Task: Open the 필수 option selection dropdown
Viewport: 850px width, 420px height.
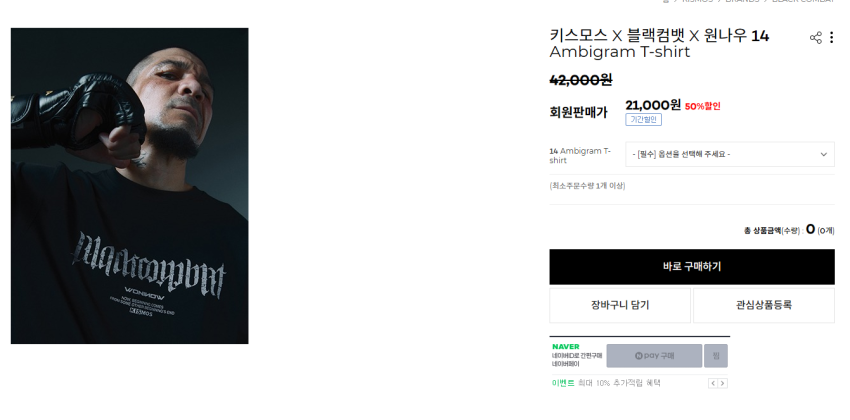Action: (730, 154)
